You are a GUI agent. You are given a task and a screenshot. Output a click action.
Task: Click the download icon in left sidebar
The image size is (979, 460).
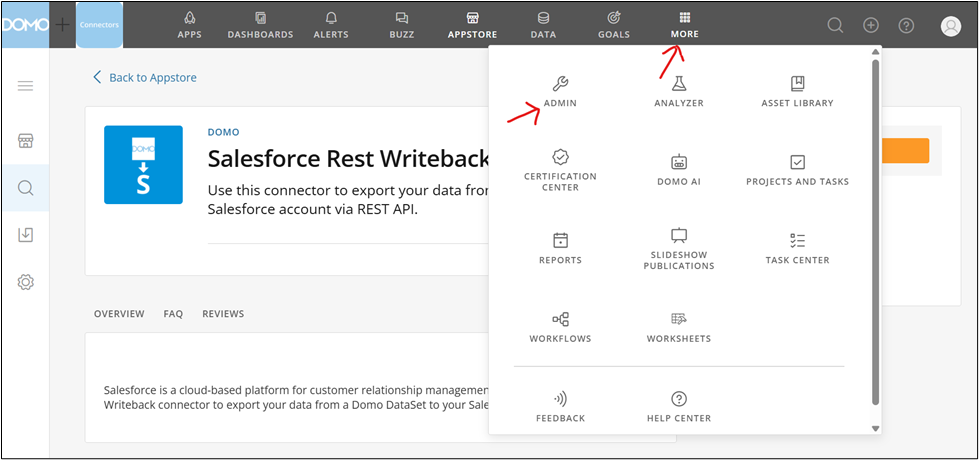click(25, 235)
